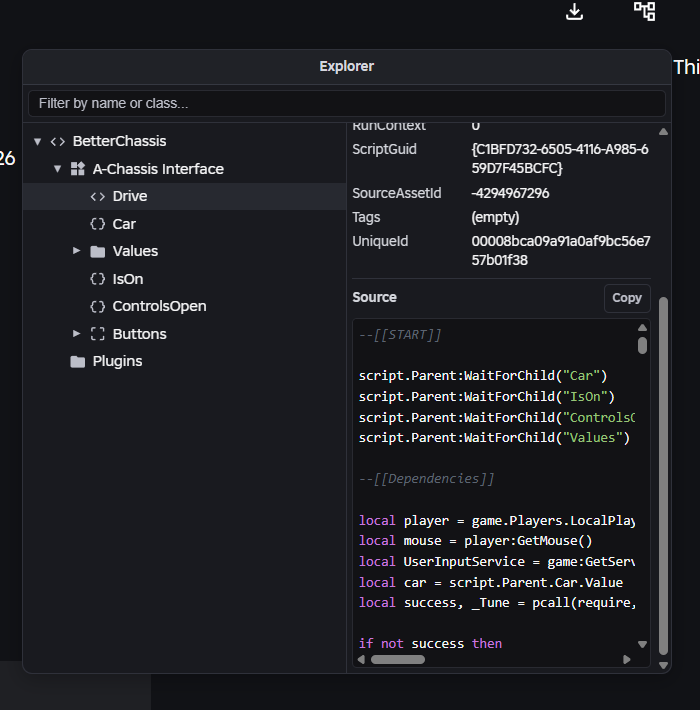
Task: Click the A-Chassis Interface GUI icon
Action: (x=78, y=169)
